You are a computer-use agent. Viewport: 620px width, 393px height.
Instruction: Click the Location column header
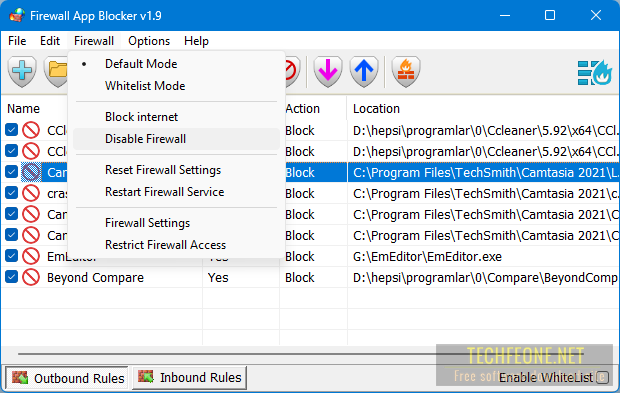pyautogui.click(x=376, y=108)
